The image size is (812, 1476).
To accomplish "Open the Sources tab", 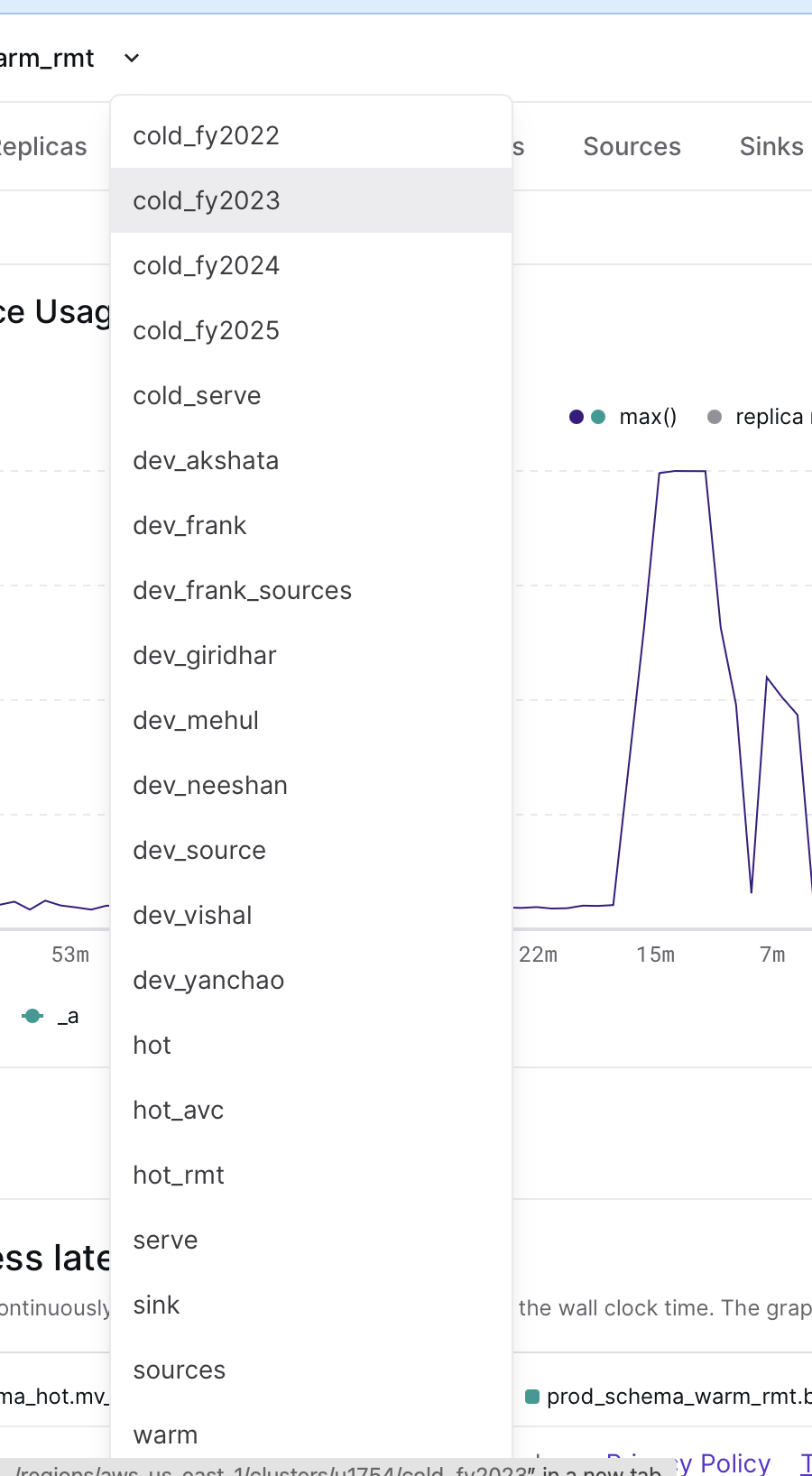I will [x=632, y=147].
